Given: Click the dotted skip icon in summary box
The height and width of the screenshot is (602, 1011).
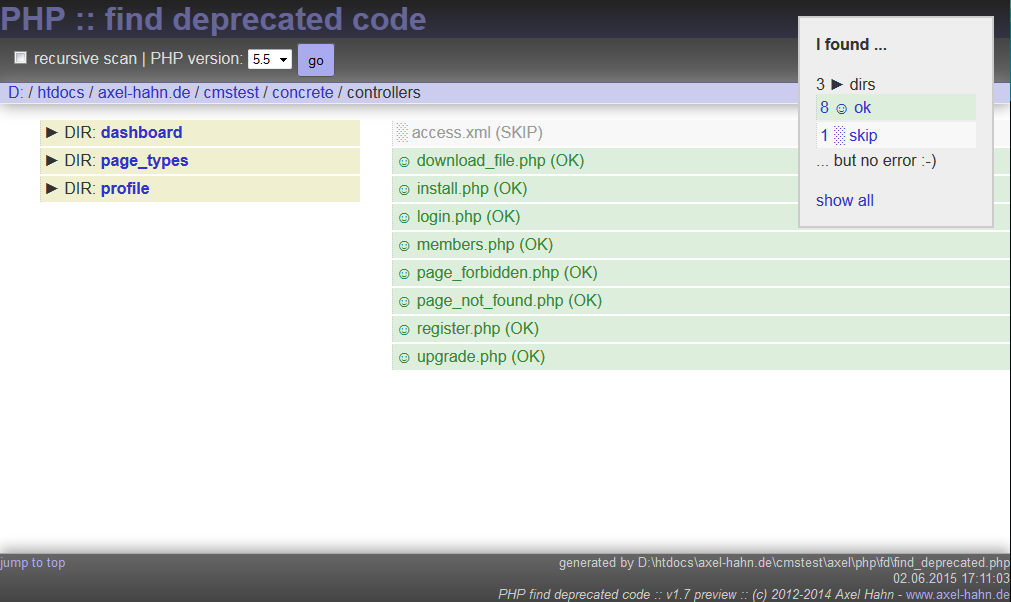Looking at the screenshot, I should pos(839,135).
